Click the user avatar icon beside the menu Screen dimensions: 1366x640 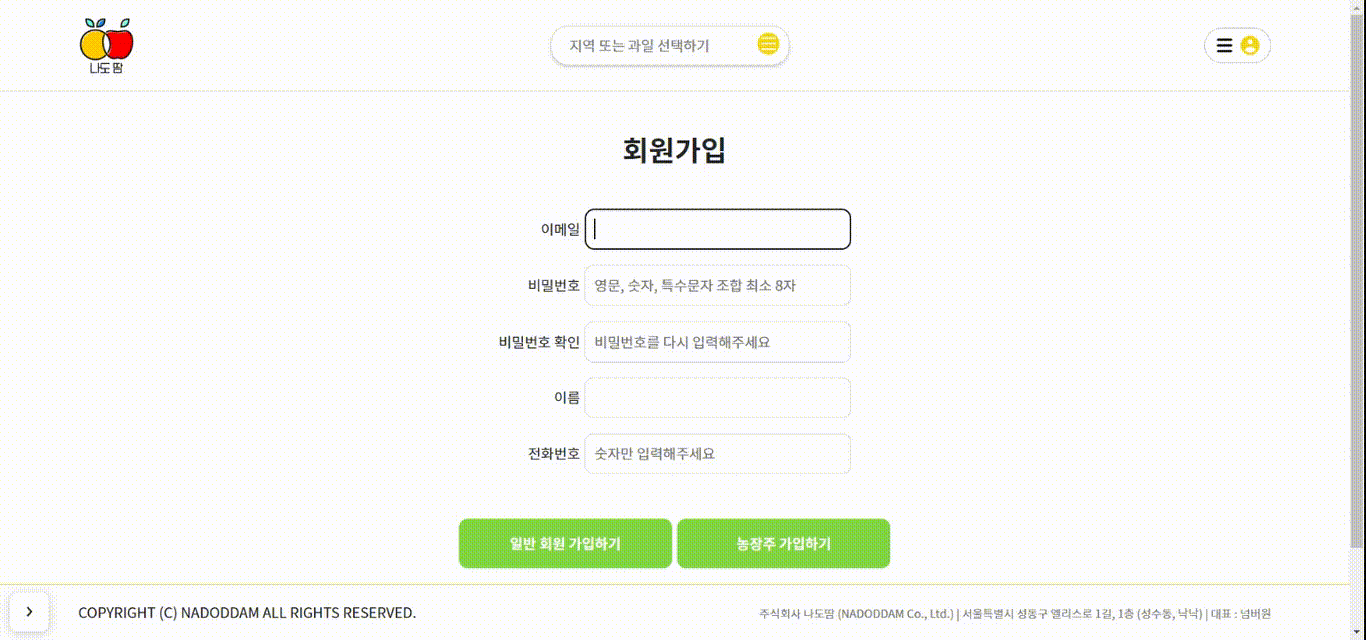click(1250, 45)
